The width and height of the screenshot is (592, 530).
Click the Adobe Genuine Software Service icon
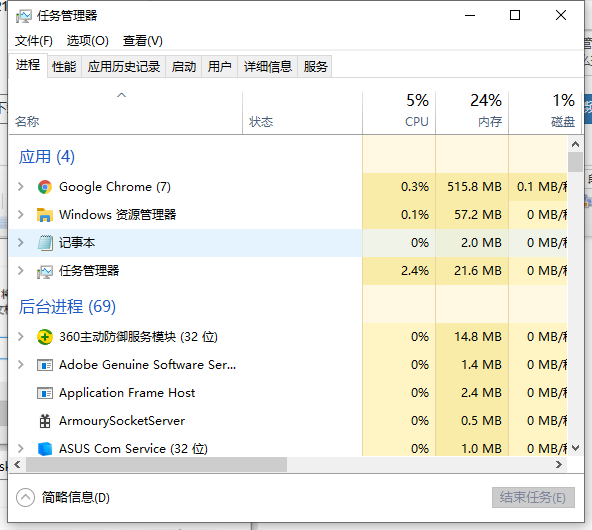[45, 365]
